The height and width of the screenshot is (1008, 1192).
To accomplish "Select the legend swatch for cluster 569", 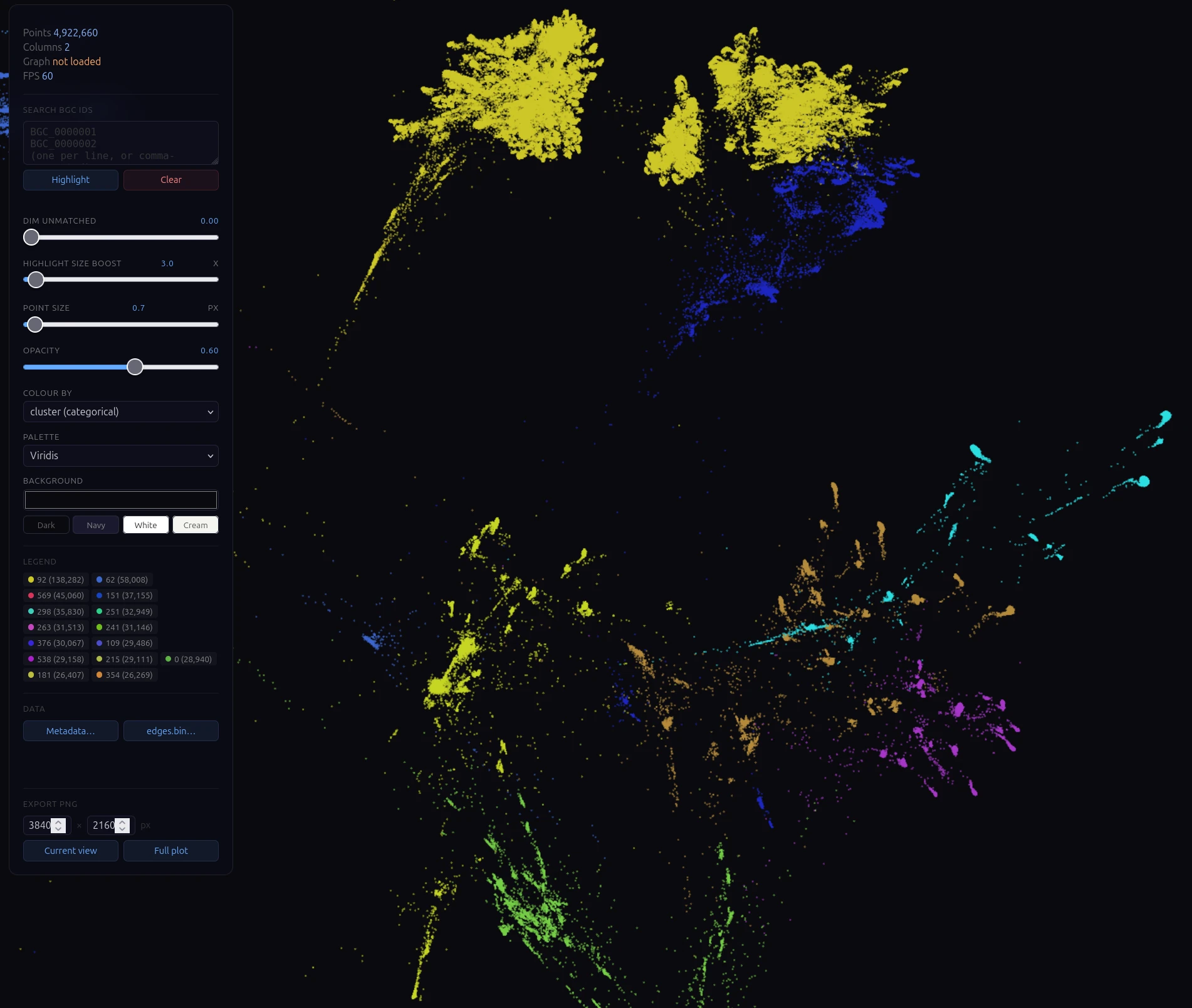I will [x=30, y=595].
